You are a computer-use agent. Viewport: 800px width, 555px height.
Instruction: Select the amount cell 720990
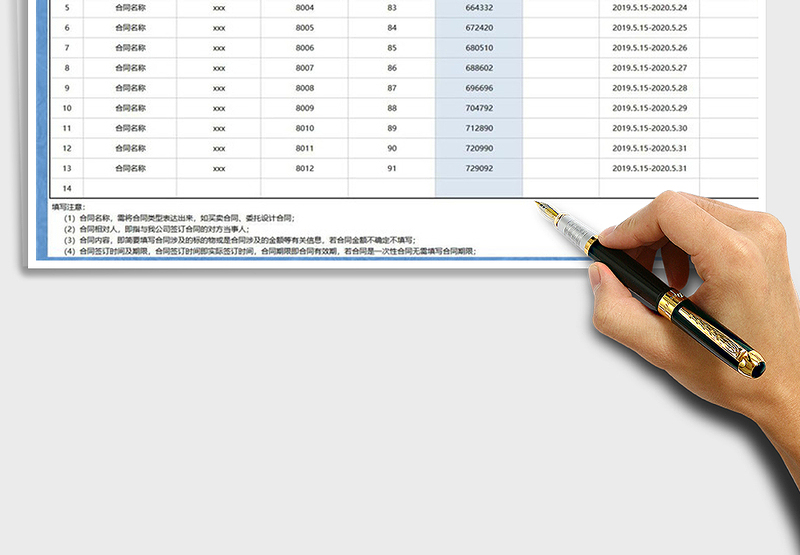point(479,148)
